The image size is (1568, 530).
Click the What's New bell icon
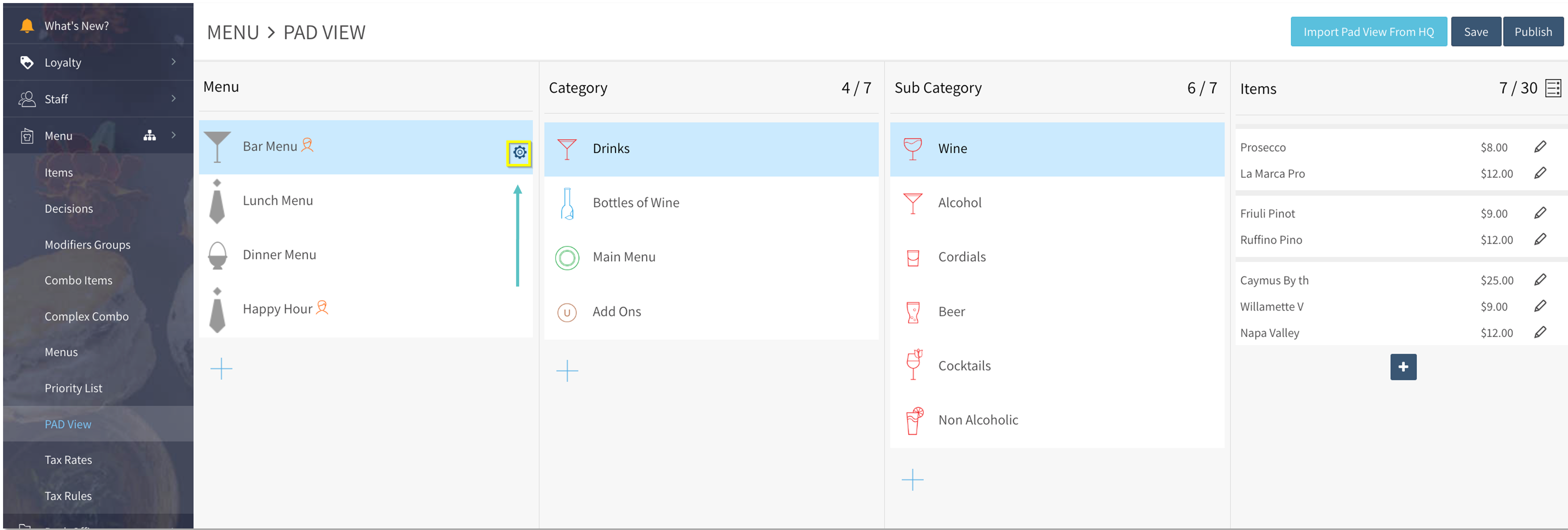pyautogui.click(x=27, y=26)
